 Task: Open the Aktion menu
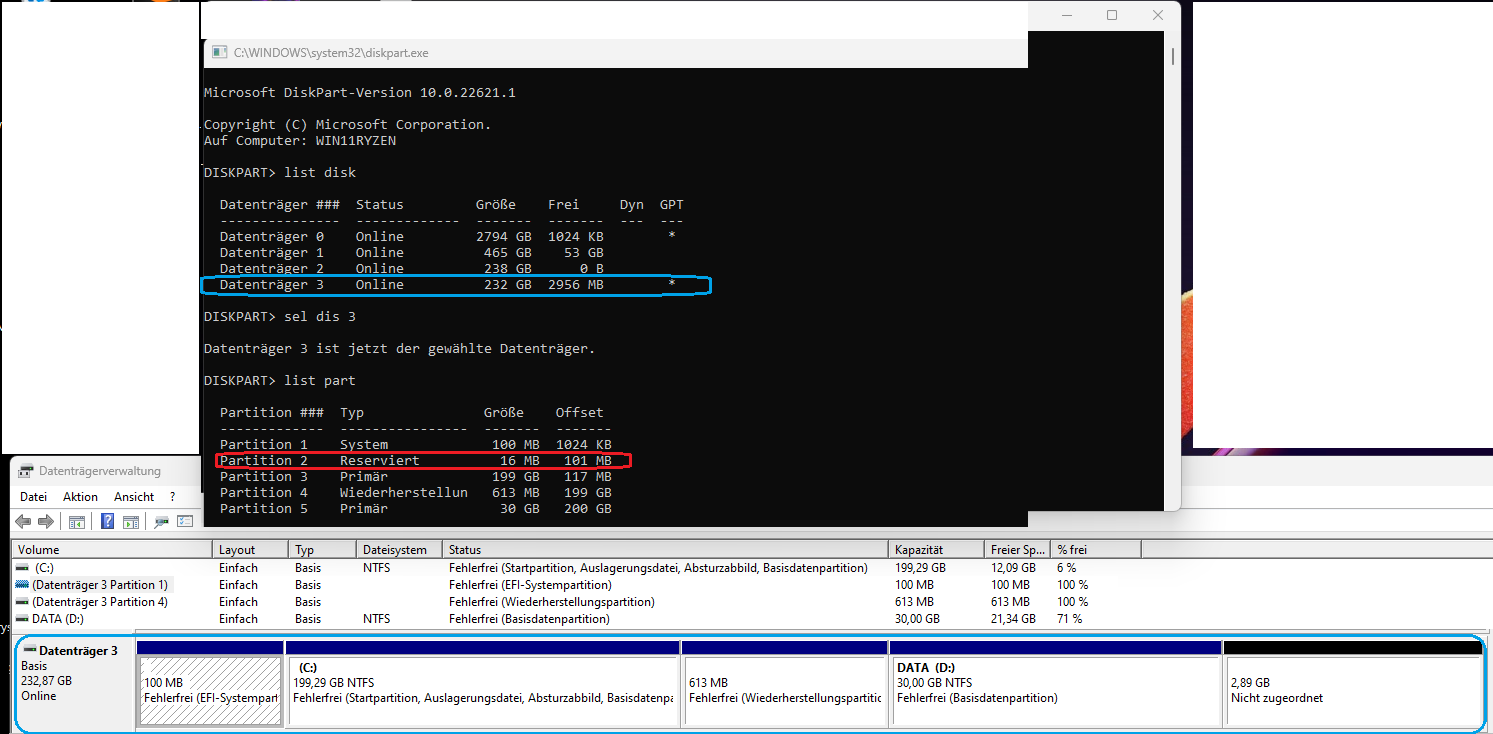80,496
